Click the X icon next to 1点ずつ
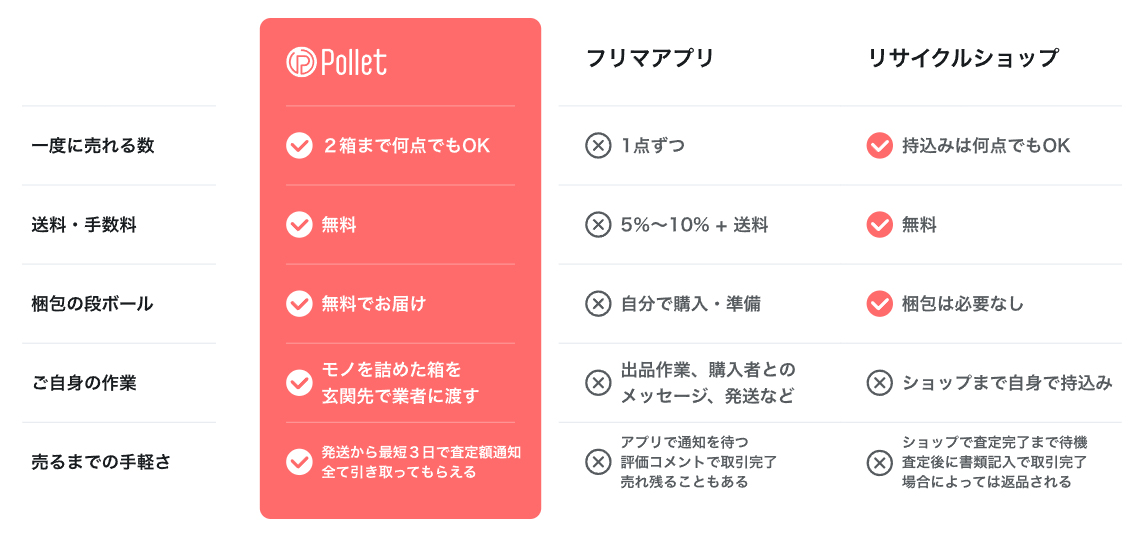The height and width of the screenshot is (537, 1141). pyautogui.click(x=598, y=146)
